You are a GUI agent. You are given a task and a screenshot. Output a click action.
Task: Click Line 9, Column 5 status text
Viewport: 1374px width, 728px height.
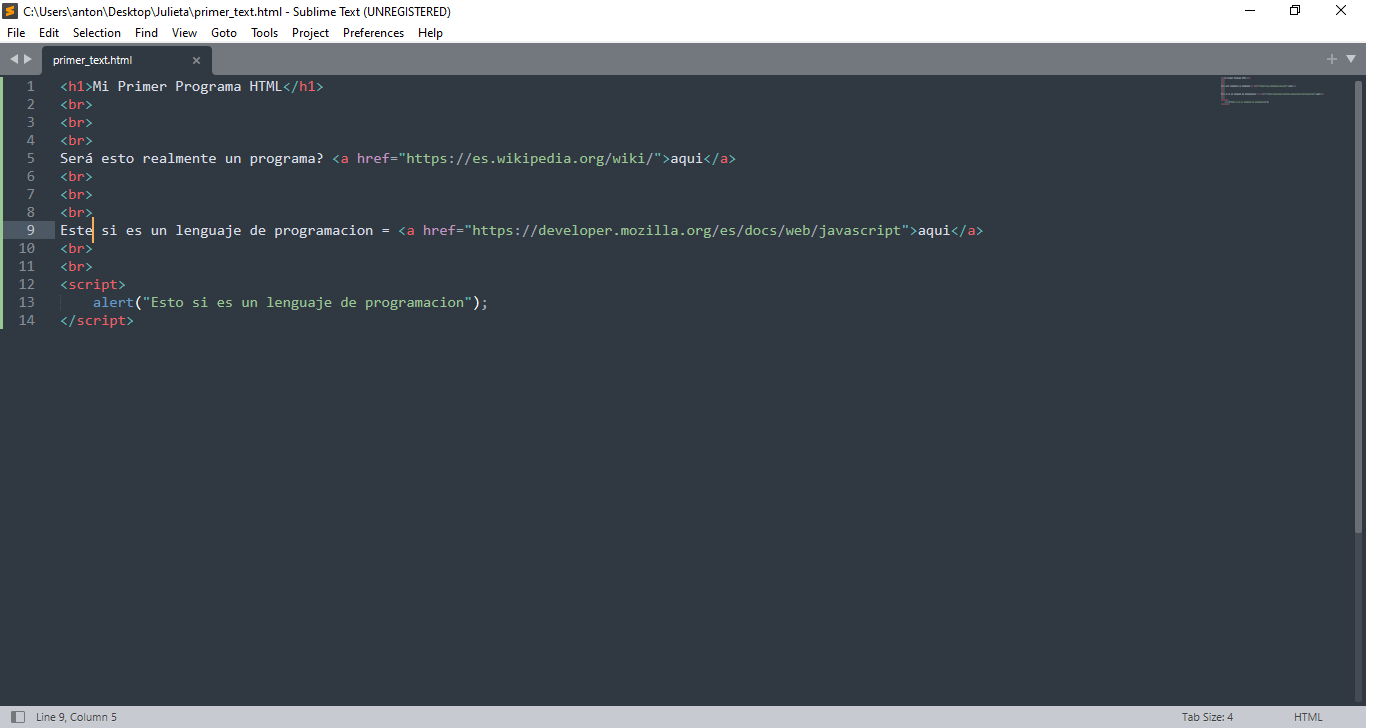[x=76, y=717]
